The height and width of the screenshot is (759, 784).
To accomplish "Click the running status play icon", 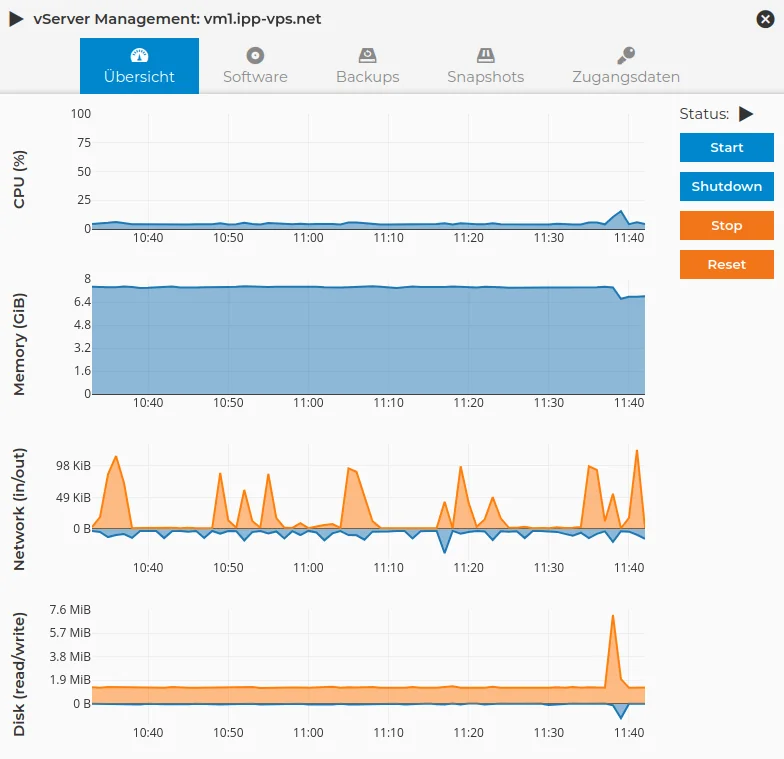I will (x=746, y=114).
